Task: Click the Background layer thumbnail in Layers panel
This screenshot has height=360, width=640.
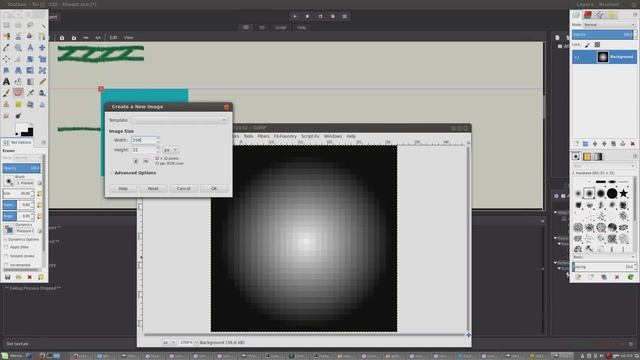Action: point(602,57)
